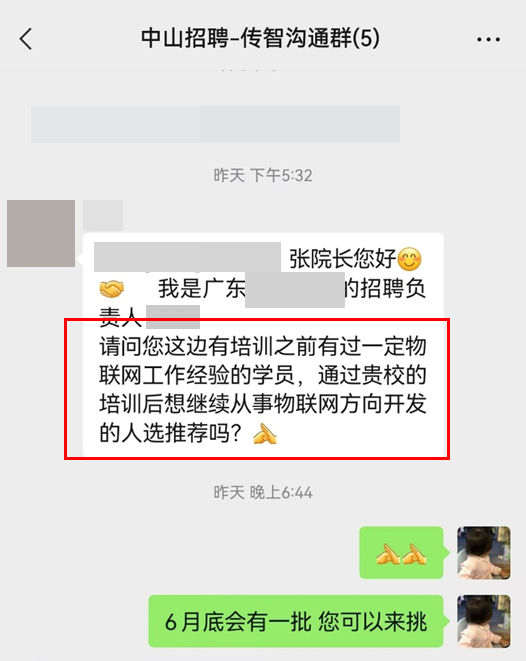Click the blurred sender name above the message bubble
Viewport: 526px width, 661px height.
(x=103, y=215)
